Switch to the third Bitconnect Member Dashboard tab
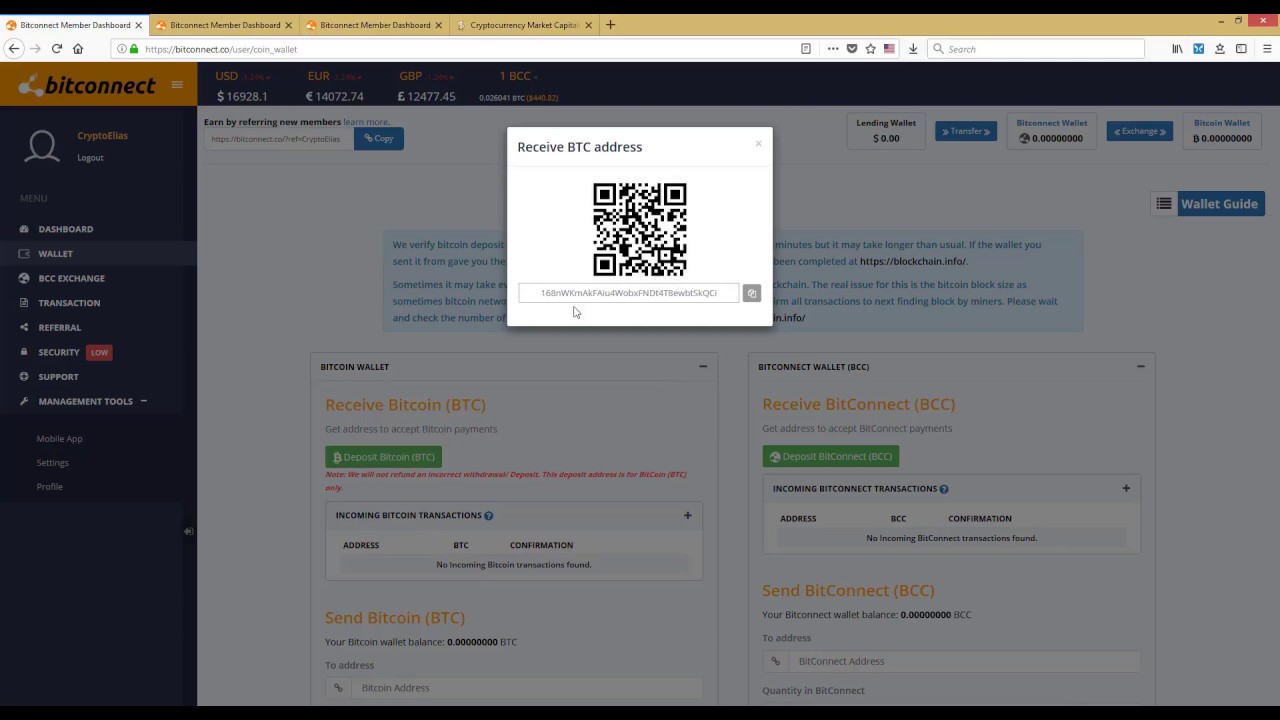The width and height of the screenshot is (1280, 720). point(375,24)
